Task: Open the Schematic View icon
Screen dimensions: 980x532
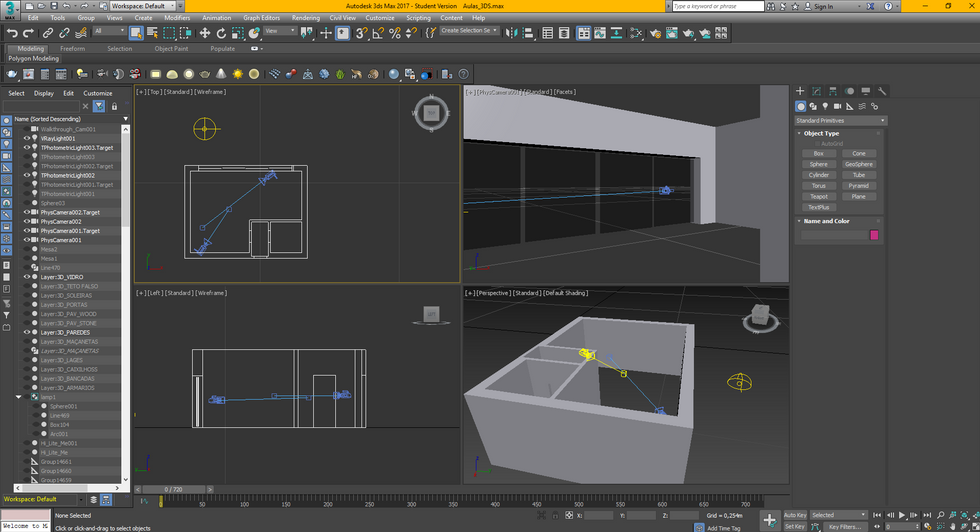Action: (616, 33)
